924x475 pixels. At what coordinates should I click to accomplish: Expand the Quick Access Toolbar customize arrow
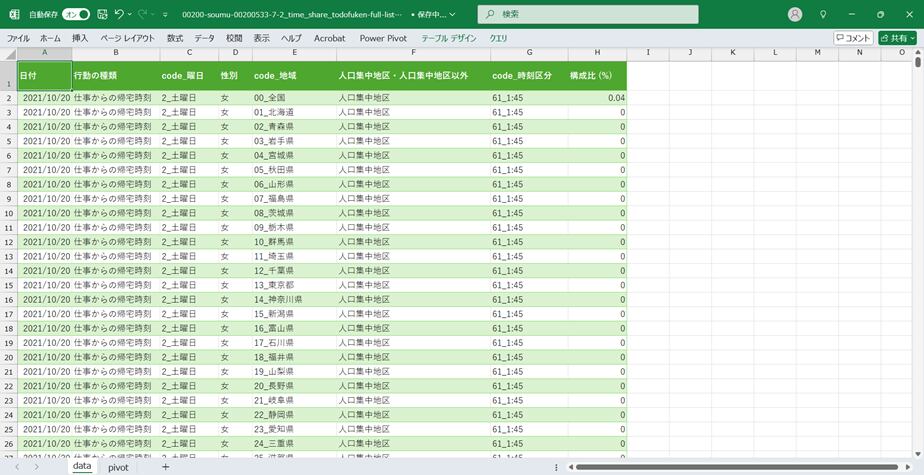coord(165,14)
